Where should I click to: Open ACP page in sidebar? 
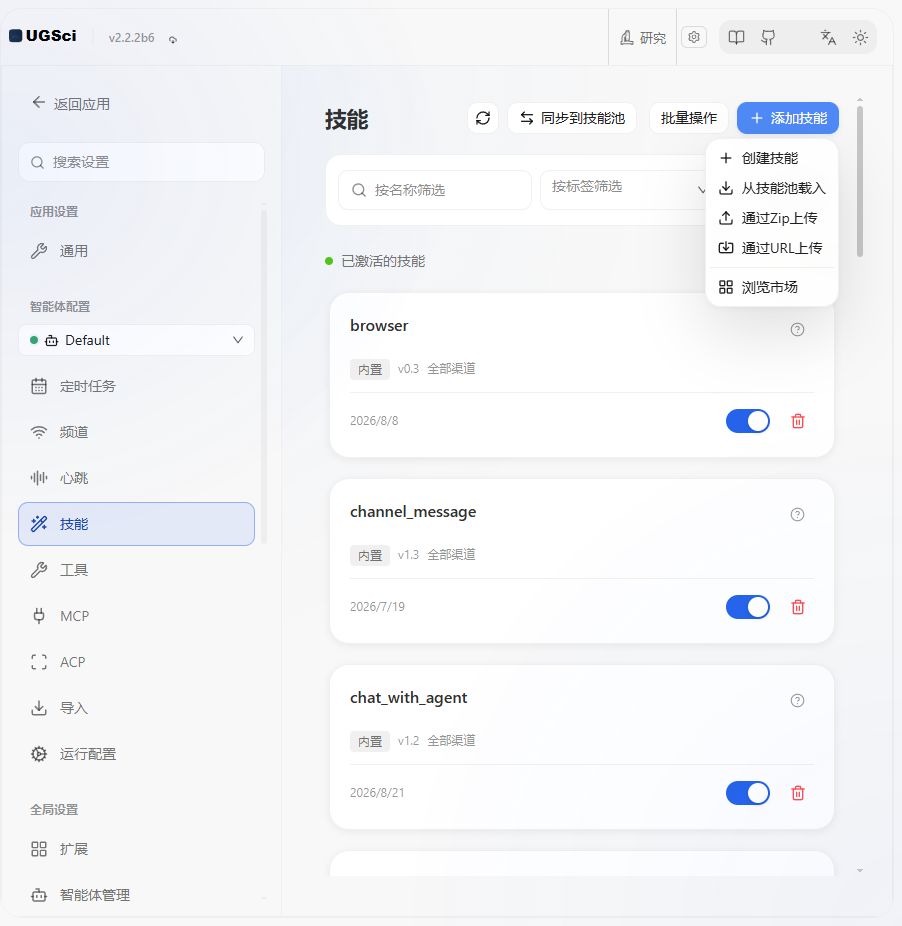tap(136, 662)
